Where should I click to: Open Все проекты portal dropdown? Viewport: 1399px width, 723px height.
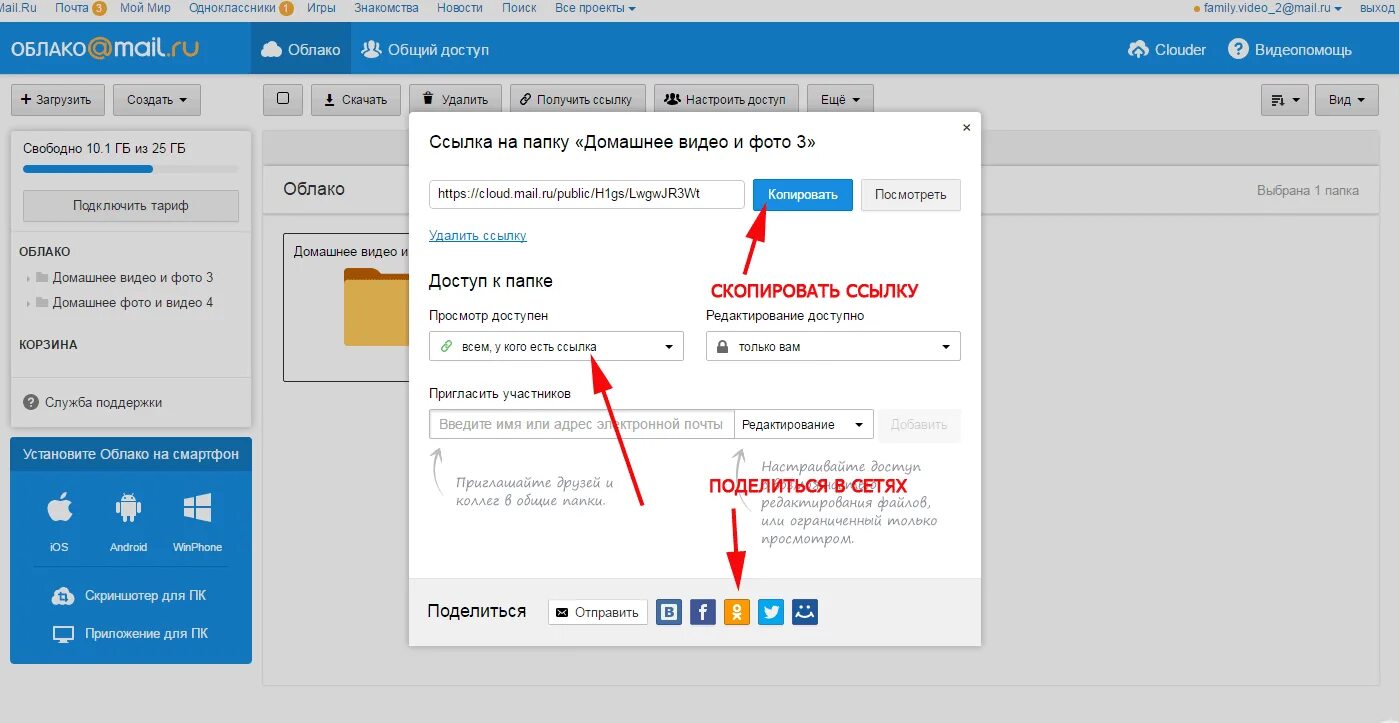tap(595, 8)
